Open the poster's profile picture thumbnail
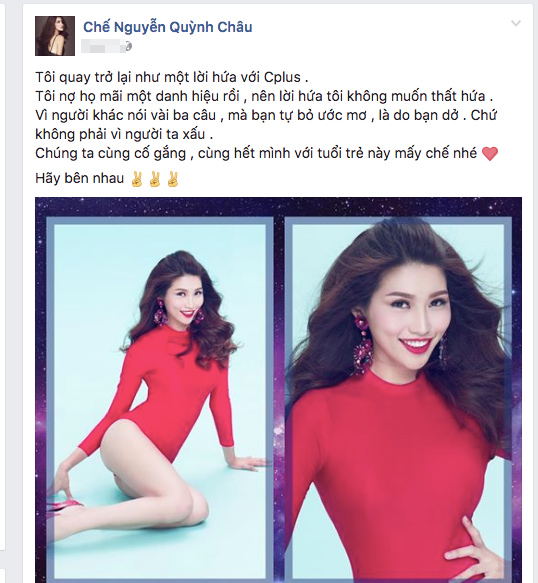This screenshot has height=583, width=538. pyautogui.click(x=55, y=36)
